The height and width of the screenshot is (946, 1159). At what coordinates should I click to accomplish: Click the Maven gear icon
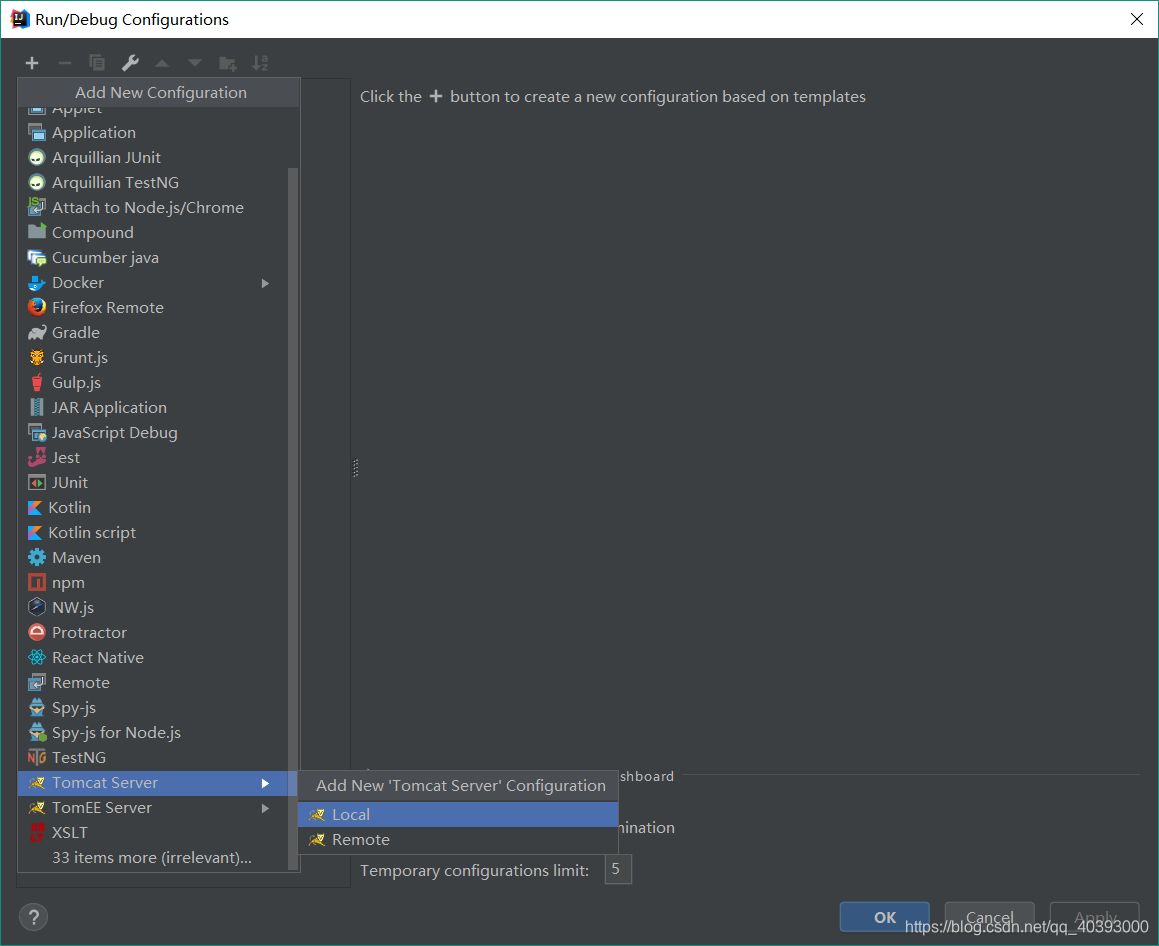click(37, 558)
